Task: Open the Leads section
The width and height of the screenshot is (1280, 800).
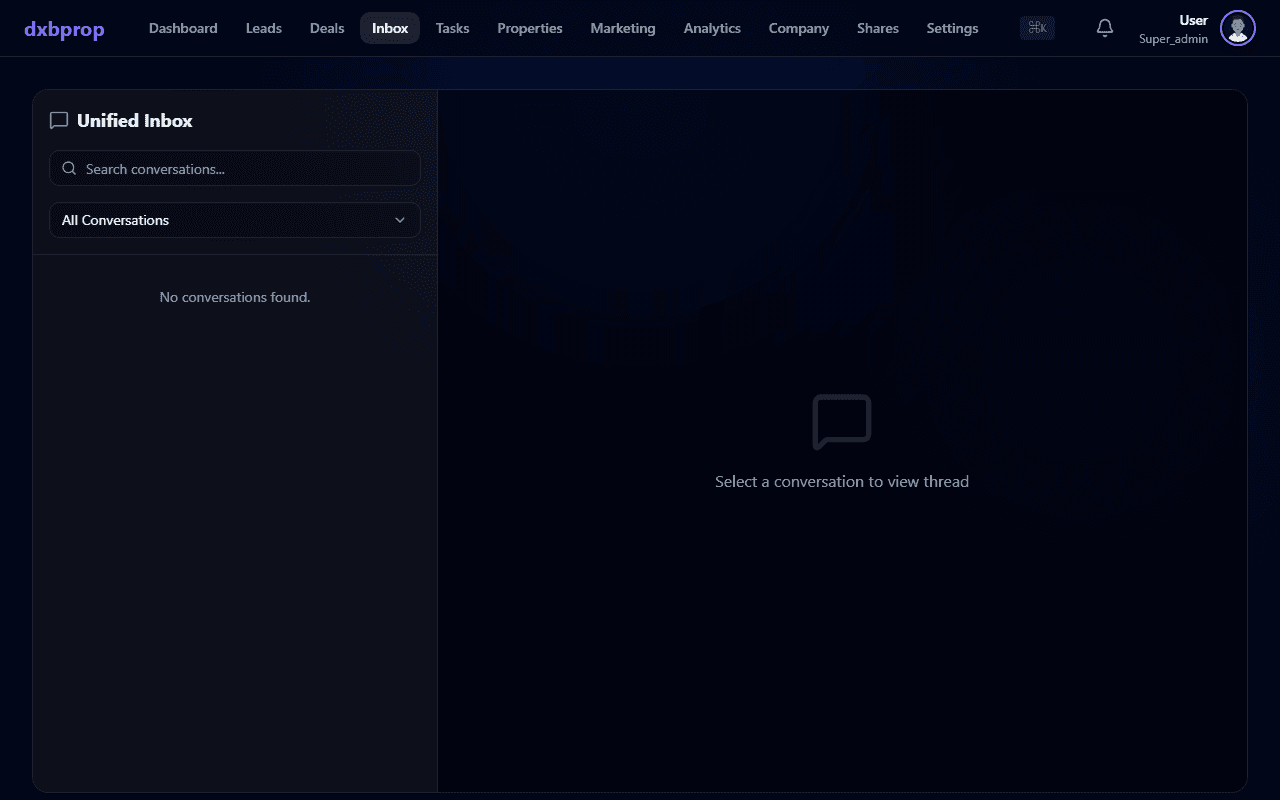Action: pyautogui.click(x=264, y=28)
